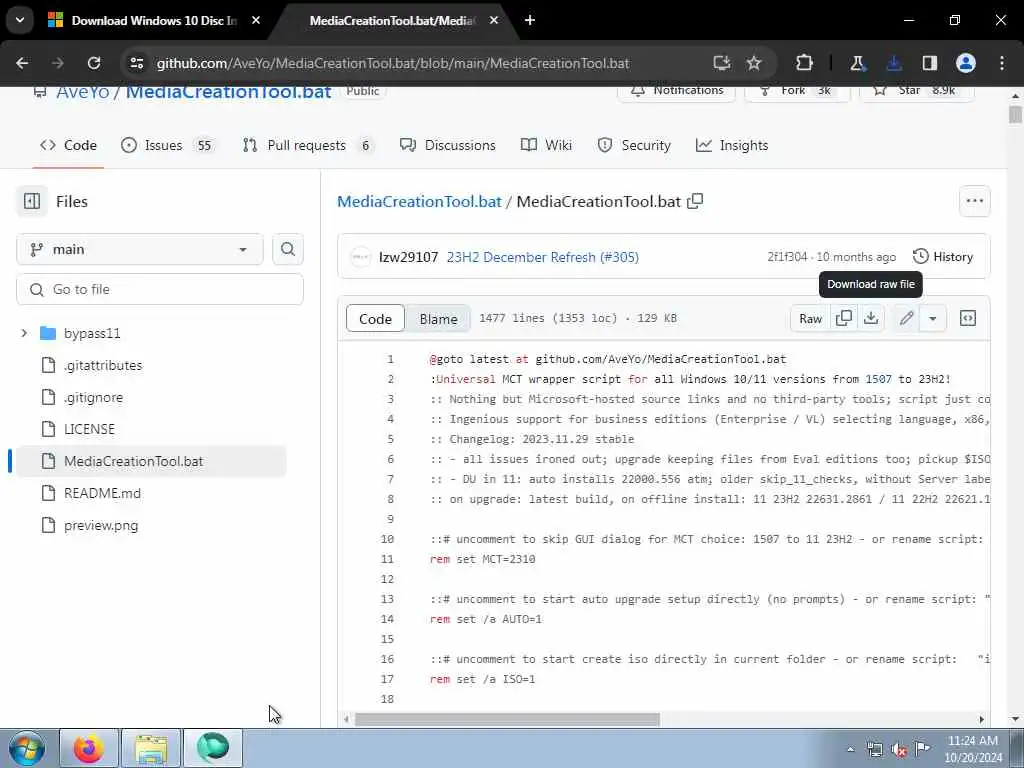Collapse the Files tree panel icon
Viewport: 1024px width, 768px height.
pyautogui.click(x=32, y=201)
